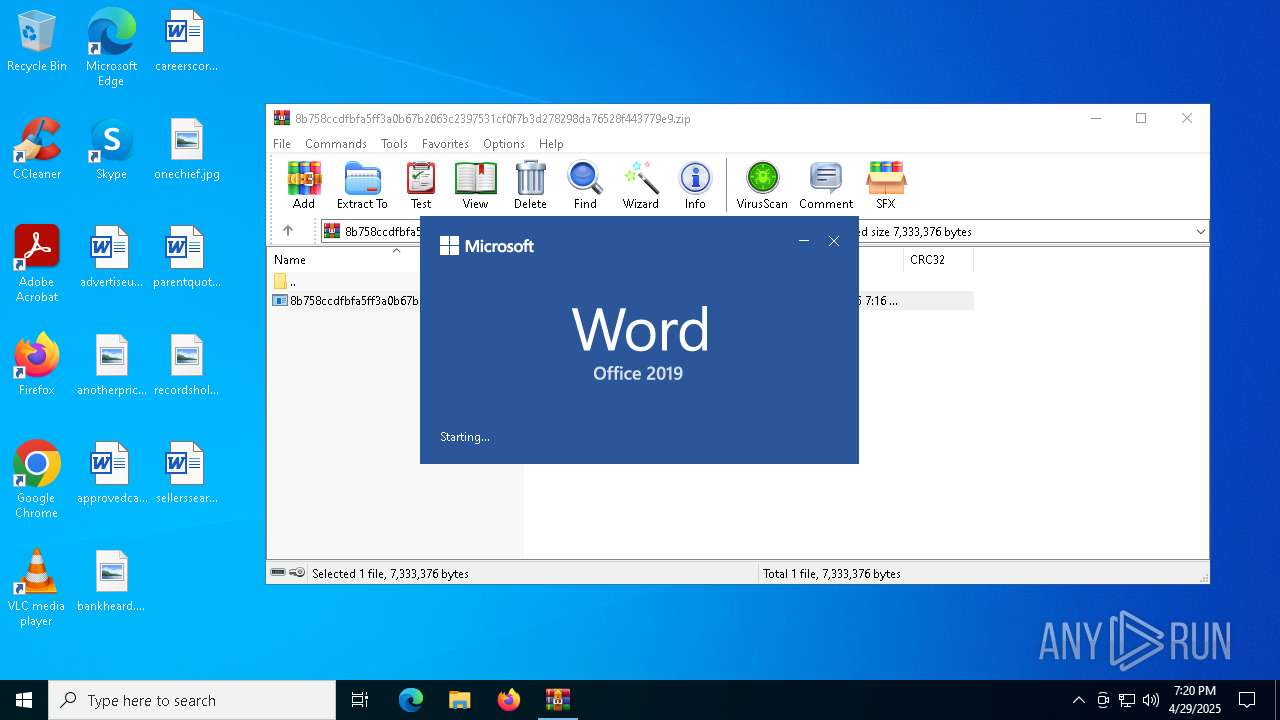
Task: Click the 'Total 1 file, 7,333,376 bytes' status text
Action: click(x=832, y=574)
